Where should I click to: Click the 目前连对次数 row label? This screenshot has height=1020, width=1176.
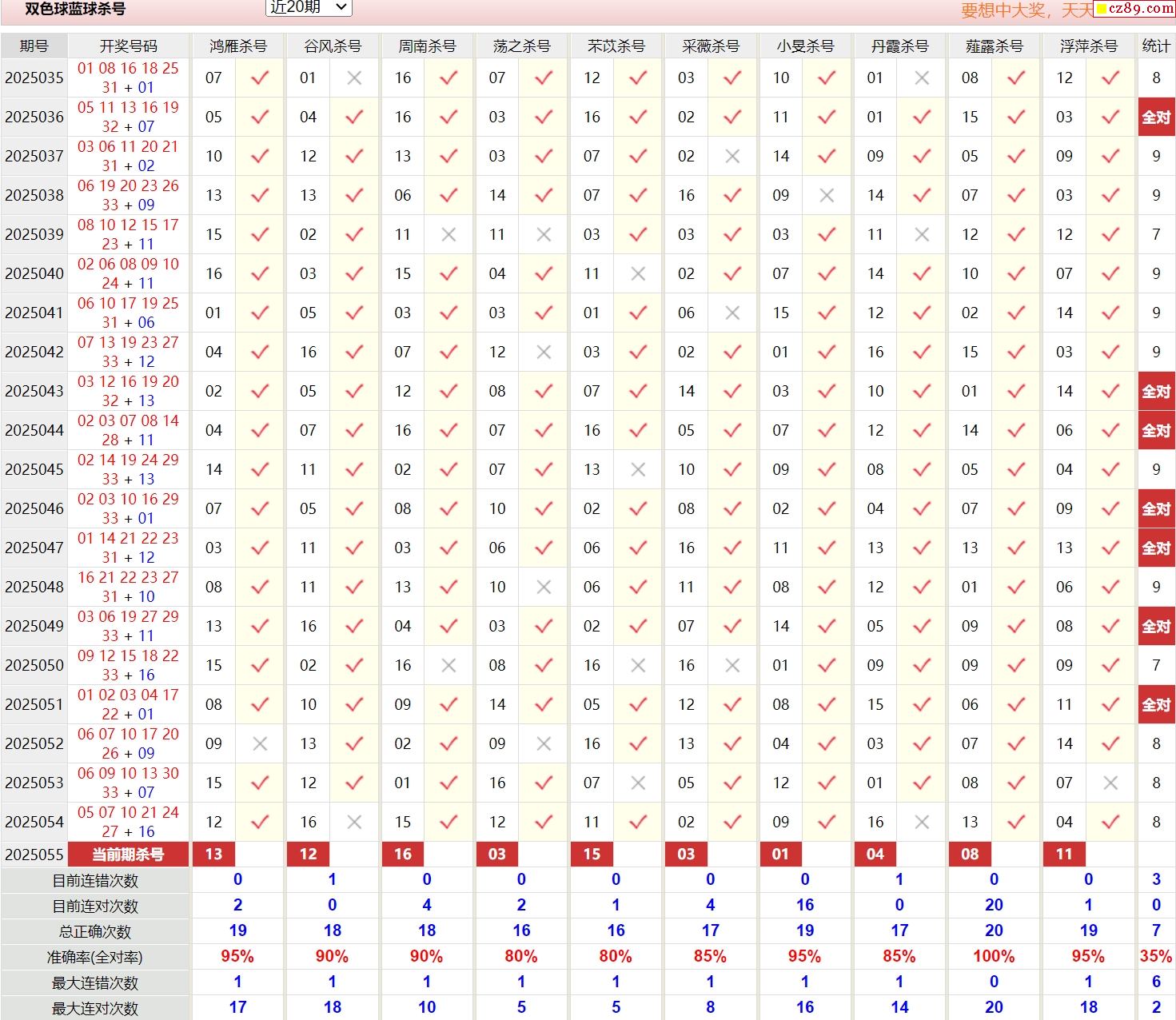(x=95, y=906)
